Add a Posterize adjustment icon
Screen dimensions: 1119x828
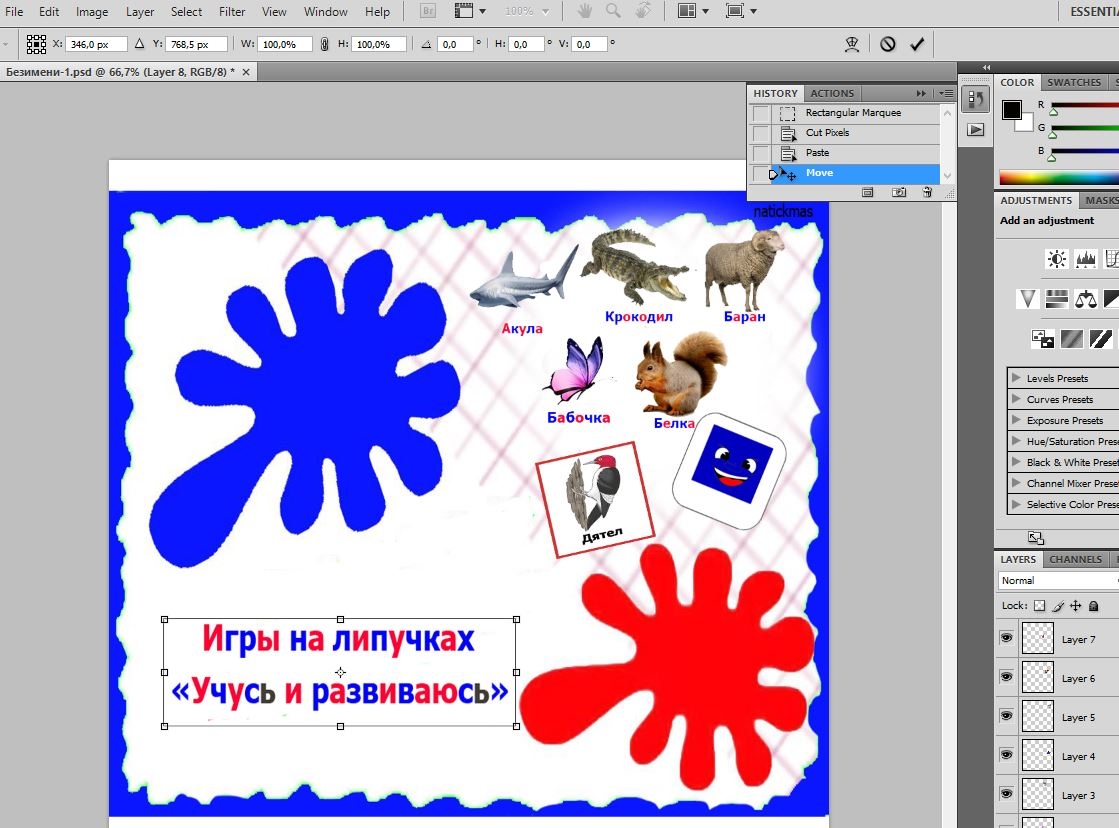pos(1071,338)
